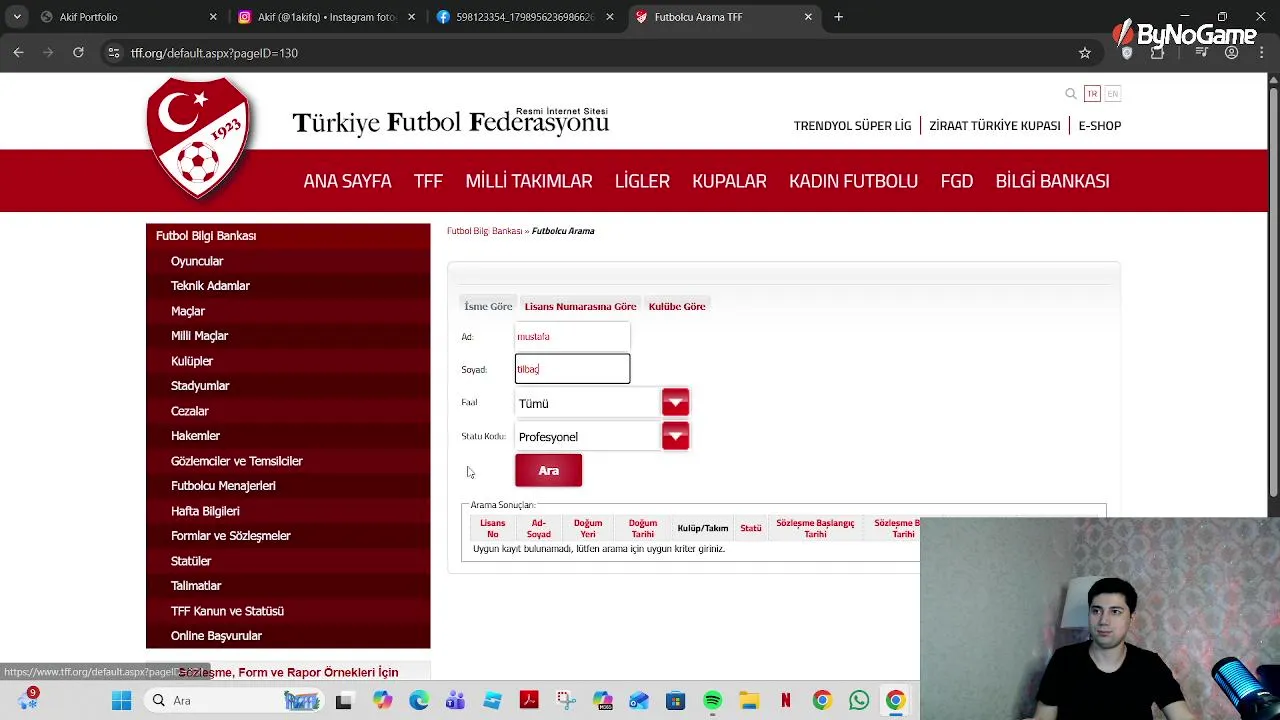The image size is (1280, 720).
Task: Reload the TFF page
Action: pos(78,53)
